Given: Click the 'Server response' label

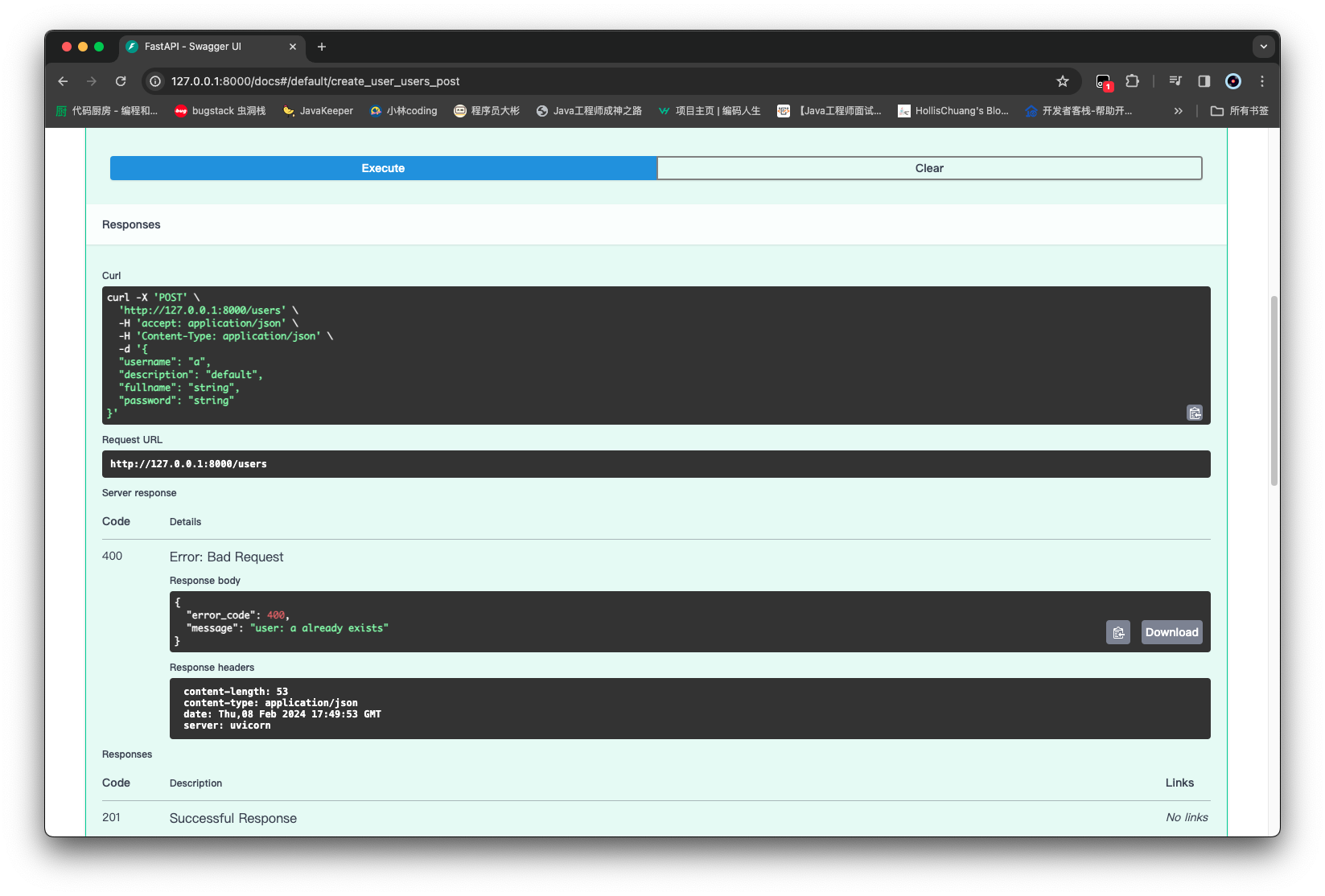Looking at the screenshot, I should pos(139,493).
